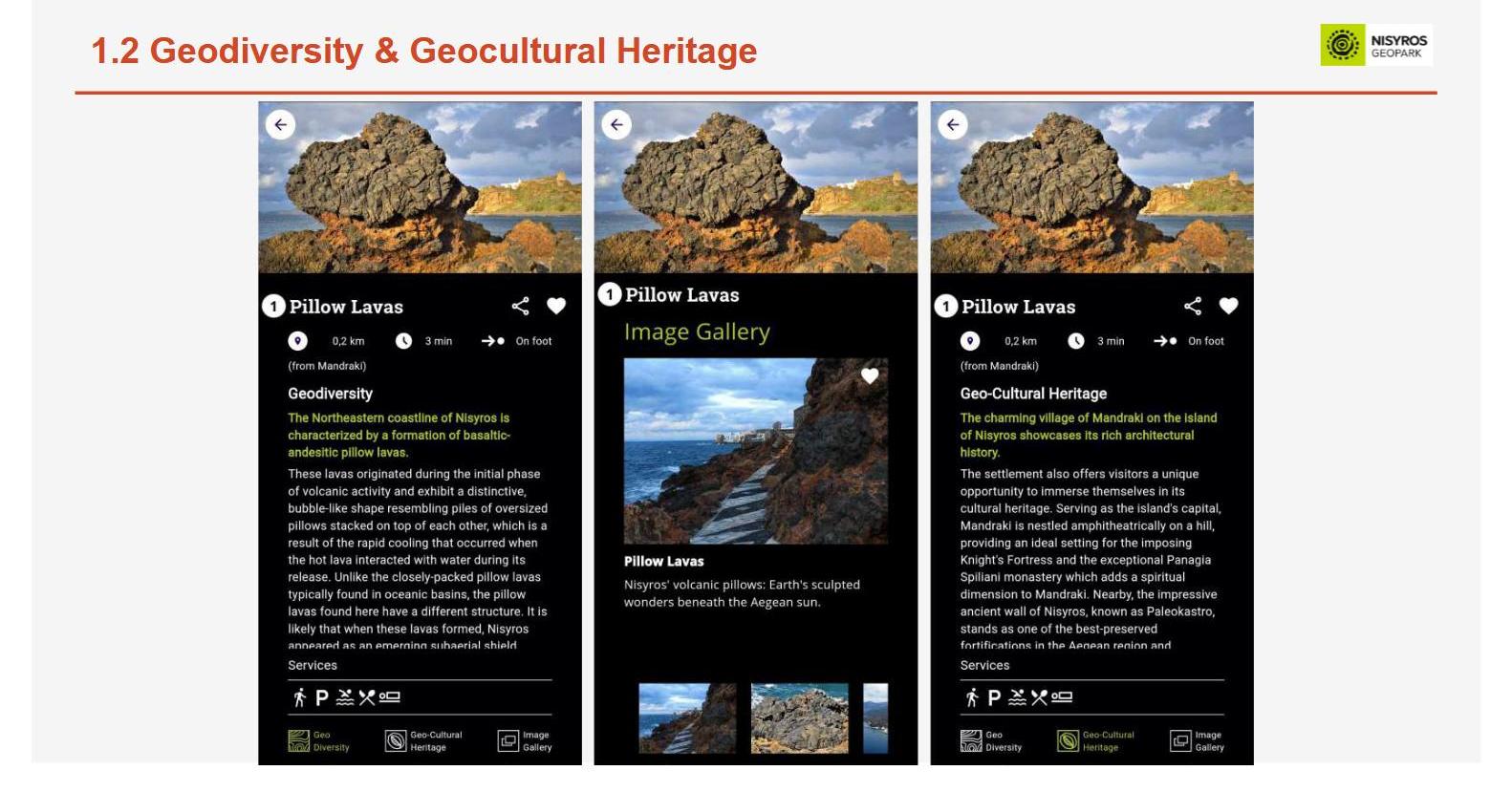Screen dimensions: 1512x792
Task: Open Image Gallery tab on the Geodiversity screen
Action: (525, 741)
